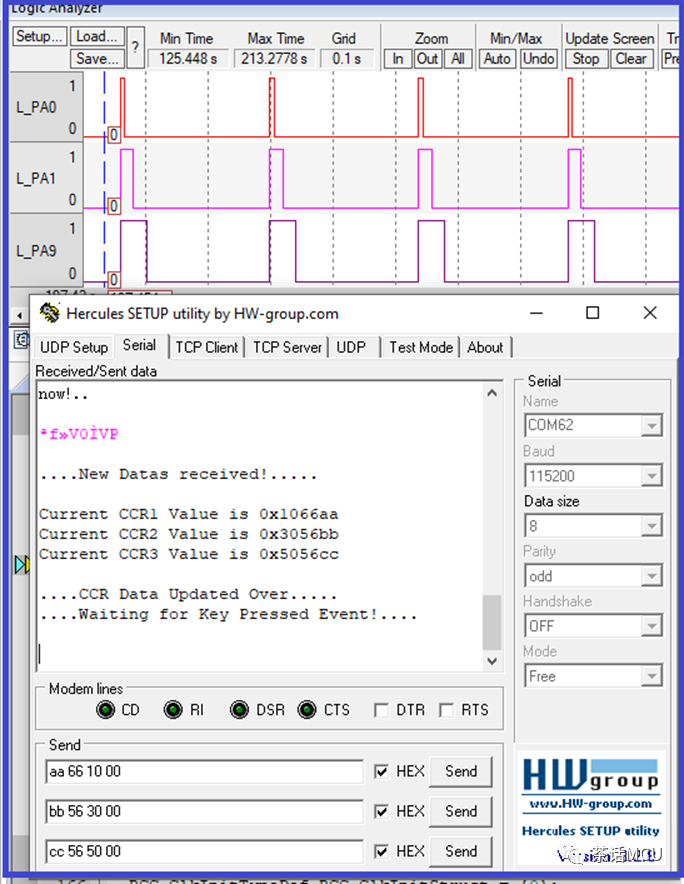Image resolution: width=684 pixels, height=884 pixels.
Task: Toggle HEX checkbox for 'cc 56 50 00'
Action: pos(381,851)
